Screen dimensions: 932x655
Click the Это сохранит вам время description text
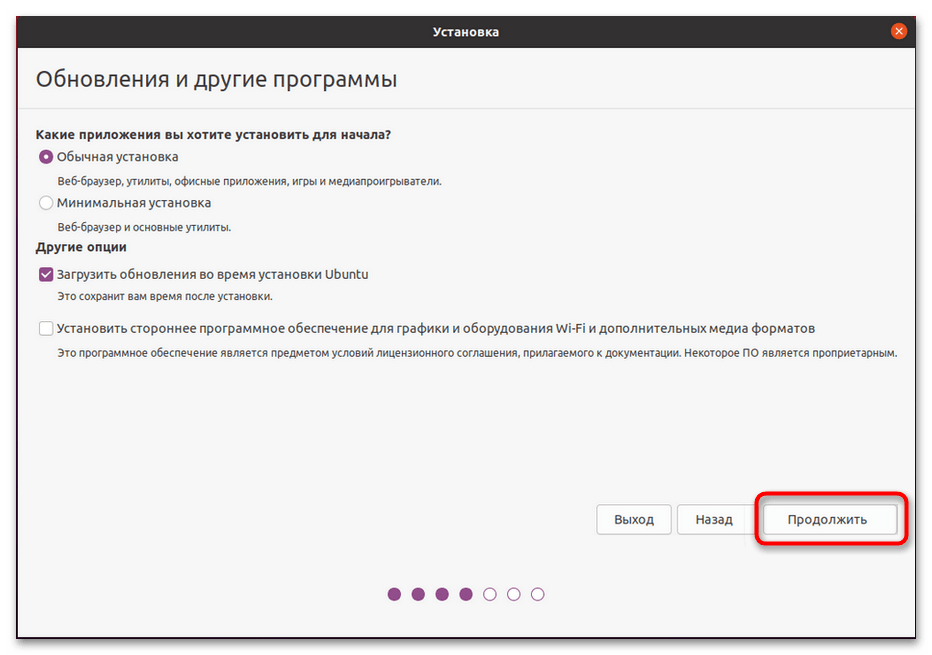coord(165,297)
